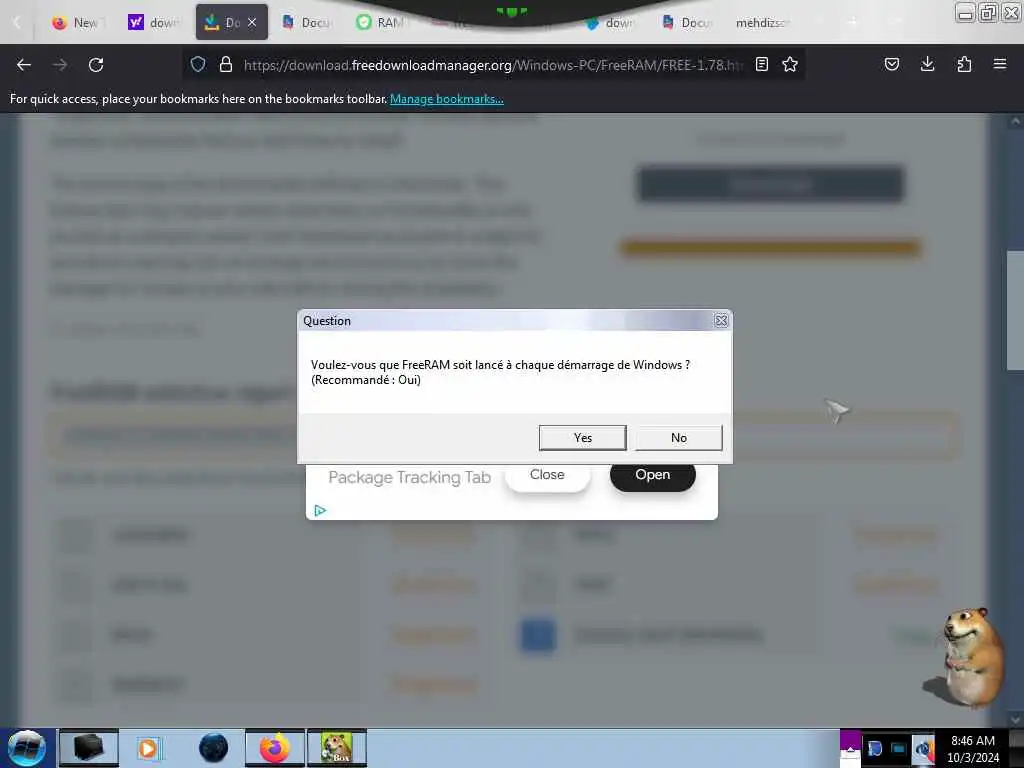Toggle reader view icon in address bar
Image resolution: width=1024 pixels, height=768 pixels.
click(x=761, y=64)
